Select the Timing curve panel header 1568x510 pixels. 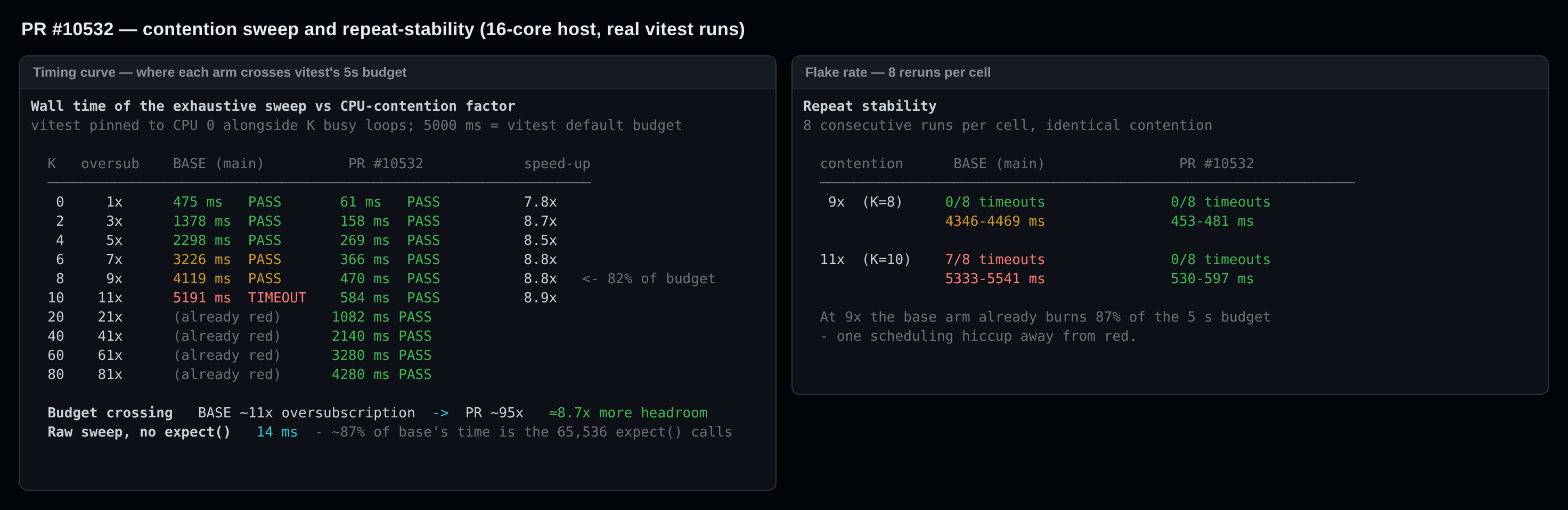(220, 72)
